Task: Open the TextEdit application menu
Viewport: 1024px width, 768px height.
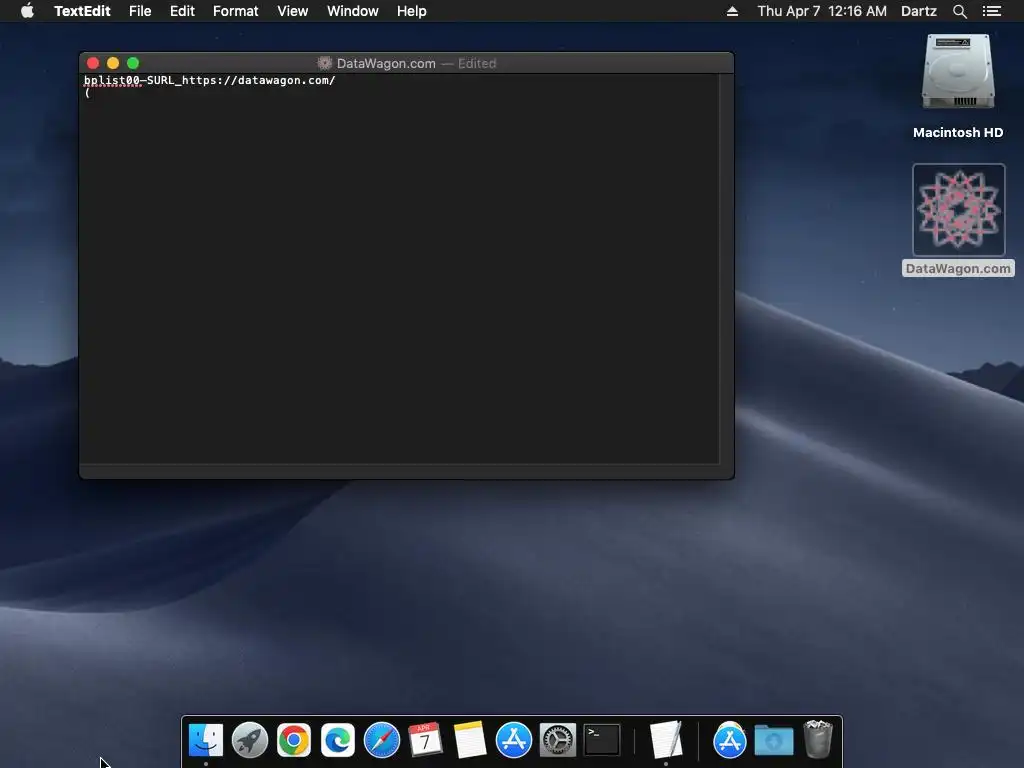Action: (82, 11)
